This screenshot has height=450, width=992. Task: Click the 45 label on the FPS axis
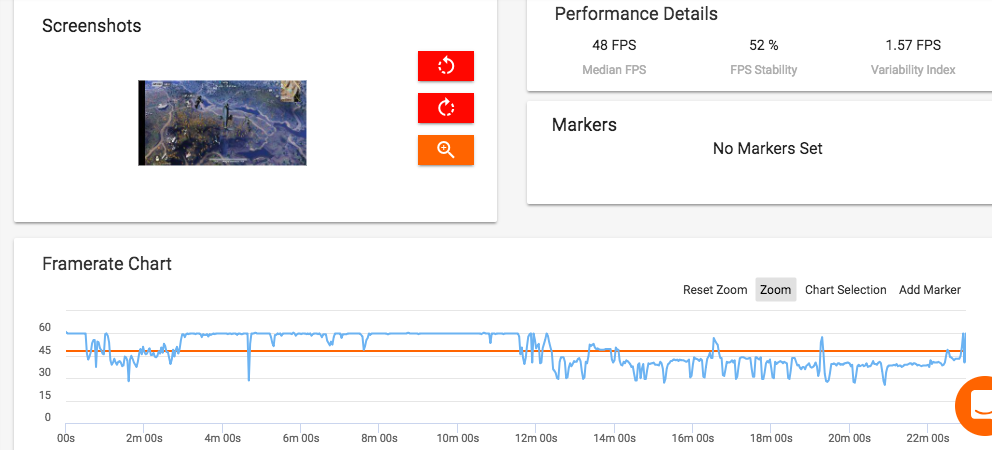[44, 350]
